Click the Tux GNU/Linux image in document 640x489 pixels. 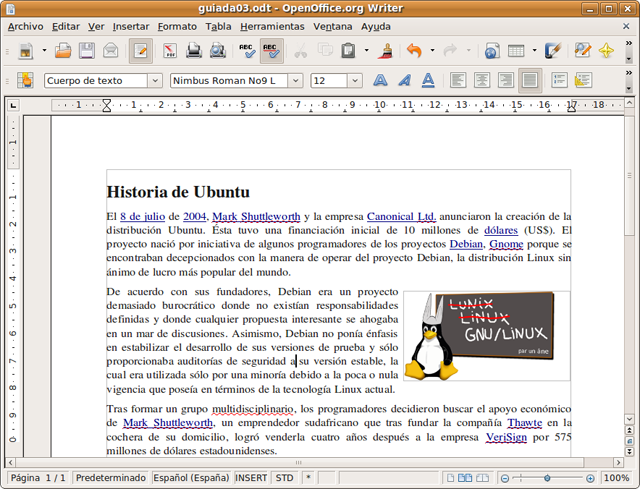pos(486,336)
